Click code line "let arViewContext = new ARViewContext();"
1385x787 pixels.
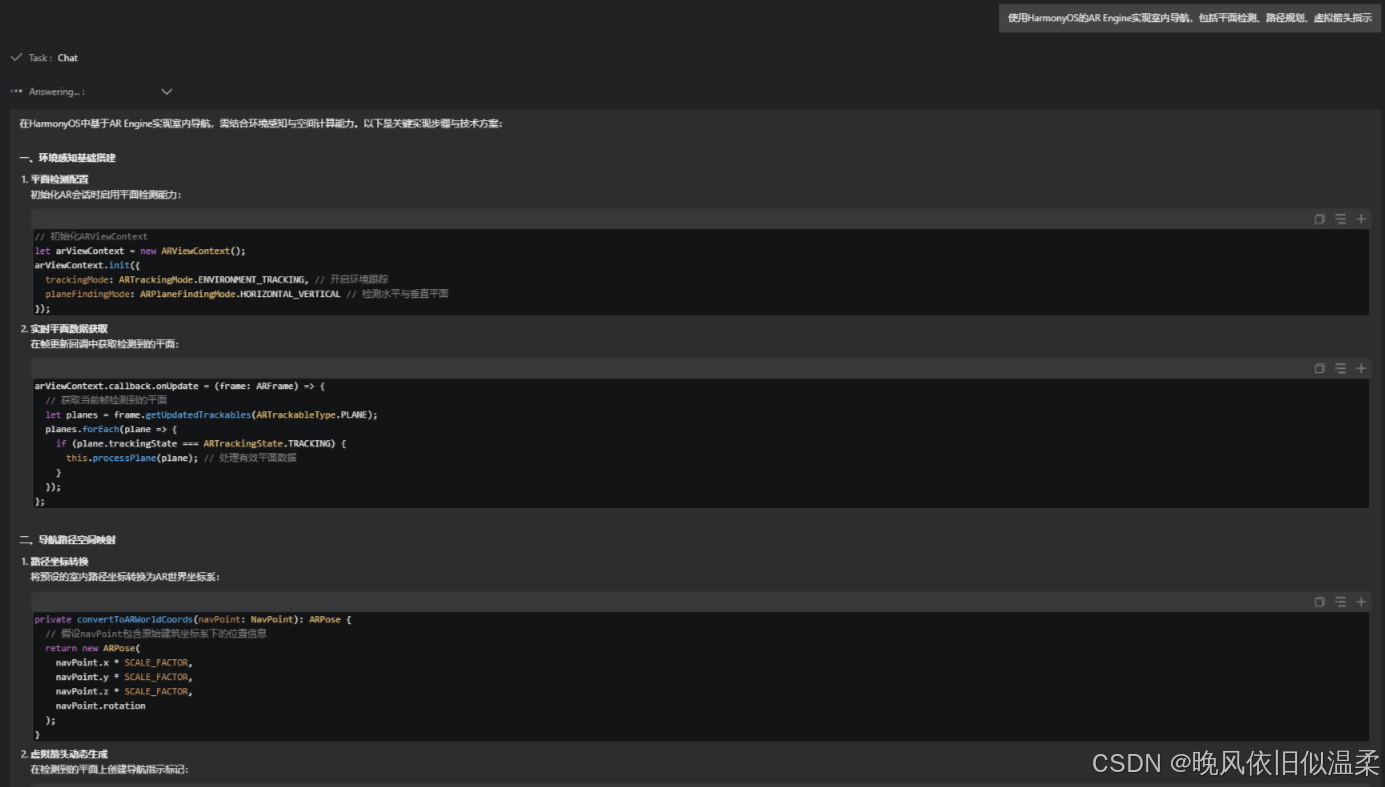point(140,251)
